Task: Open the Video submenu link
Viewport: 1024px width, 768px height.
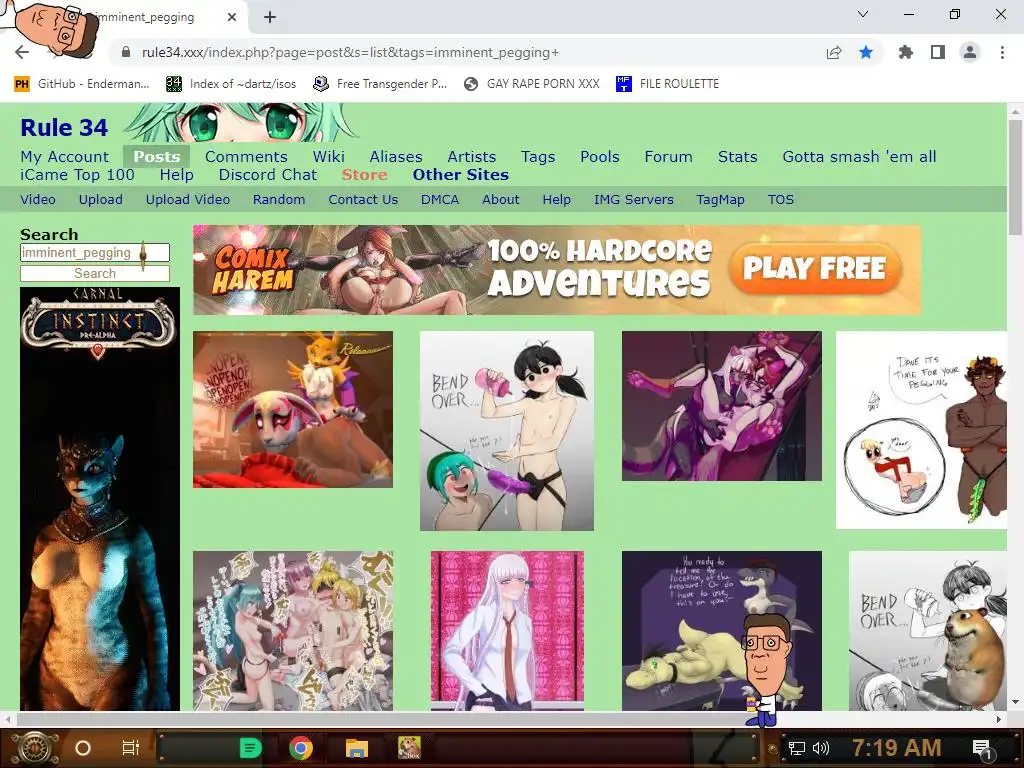Action: pos(38,200)
